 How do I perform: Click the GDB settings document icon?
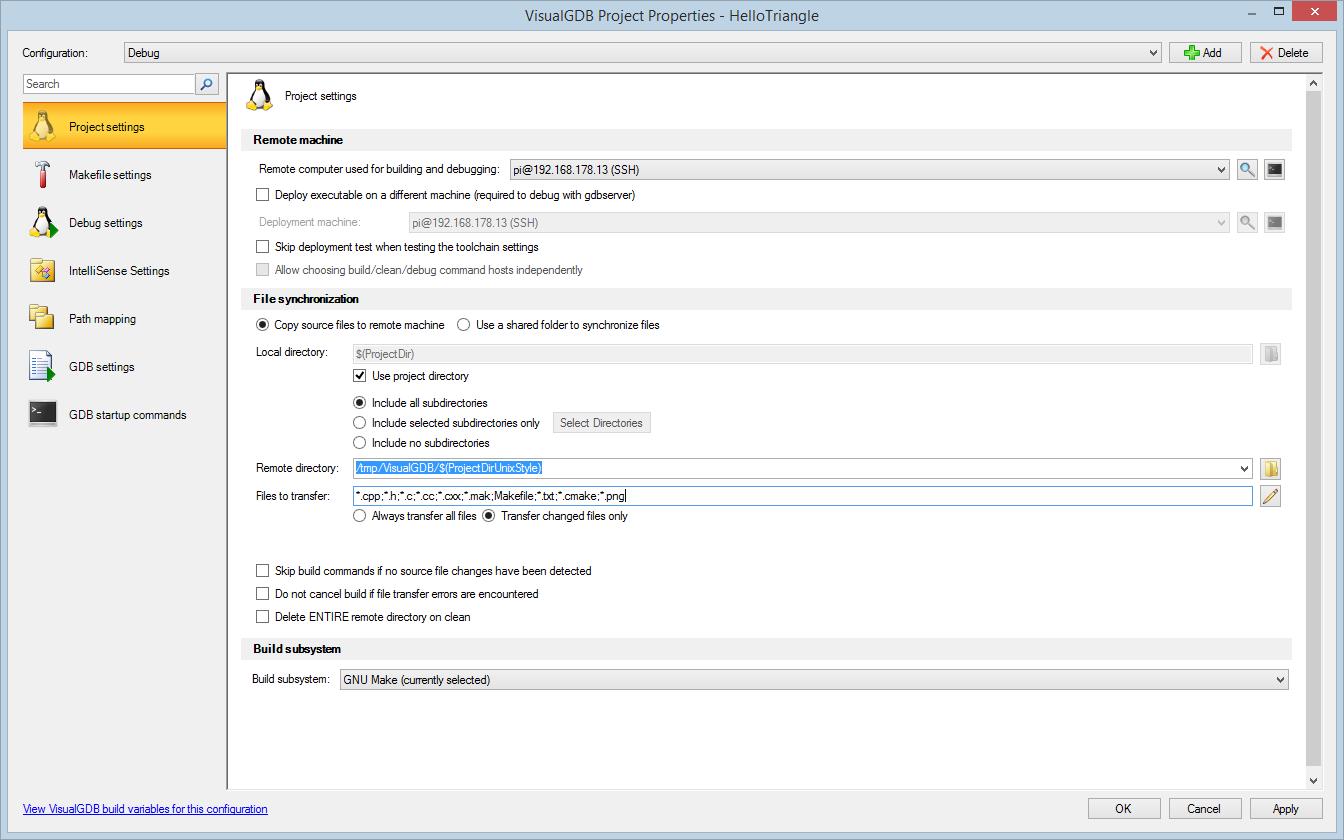(42, 367)
